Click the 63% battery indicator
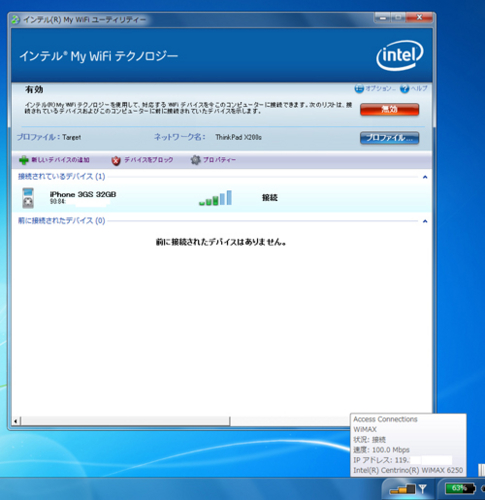 [460, 489]
